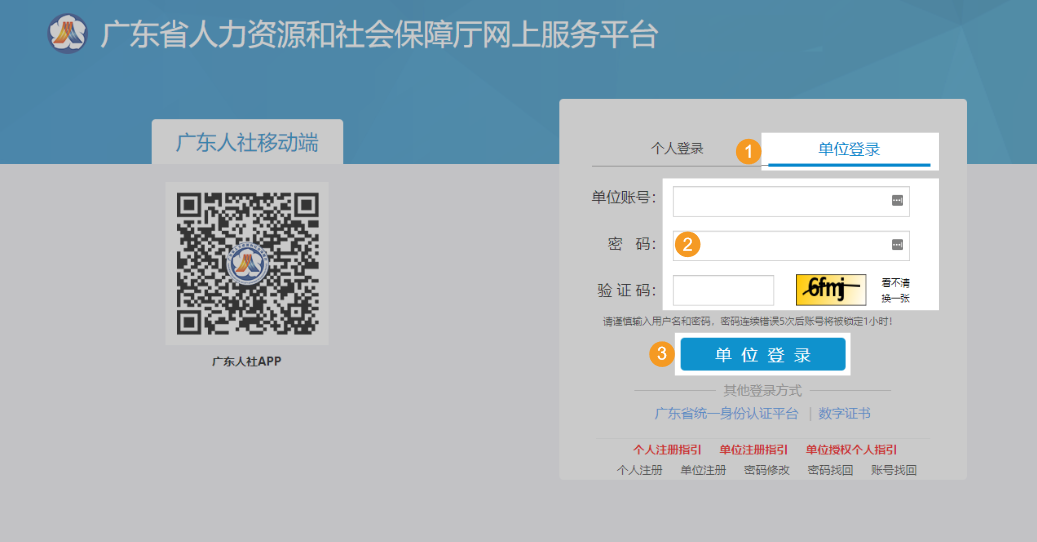The image size is (1037, 542).
Task: Open the 单位授权个人指引 guide
Action: (851, 450)
